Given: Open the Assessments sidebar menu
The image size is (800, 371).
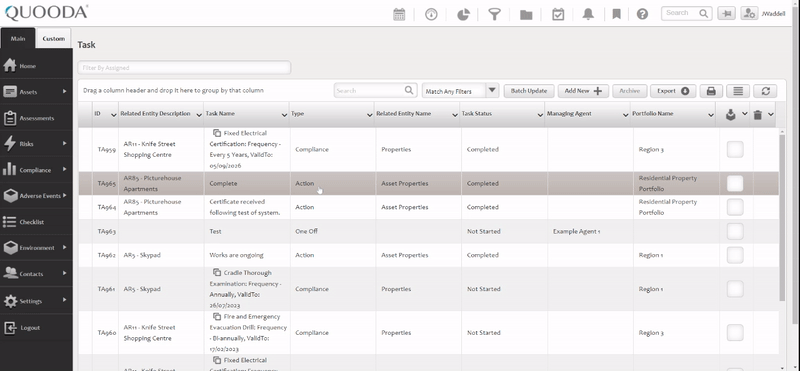Looking at the screenshot, I should (36, 118).
